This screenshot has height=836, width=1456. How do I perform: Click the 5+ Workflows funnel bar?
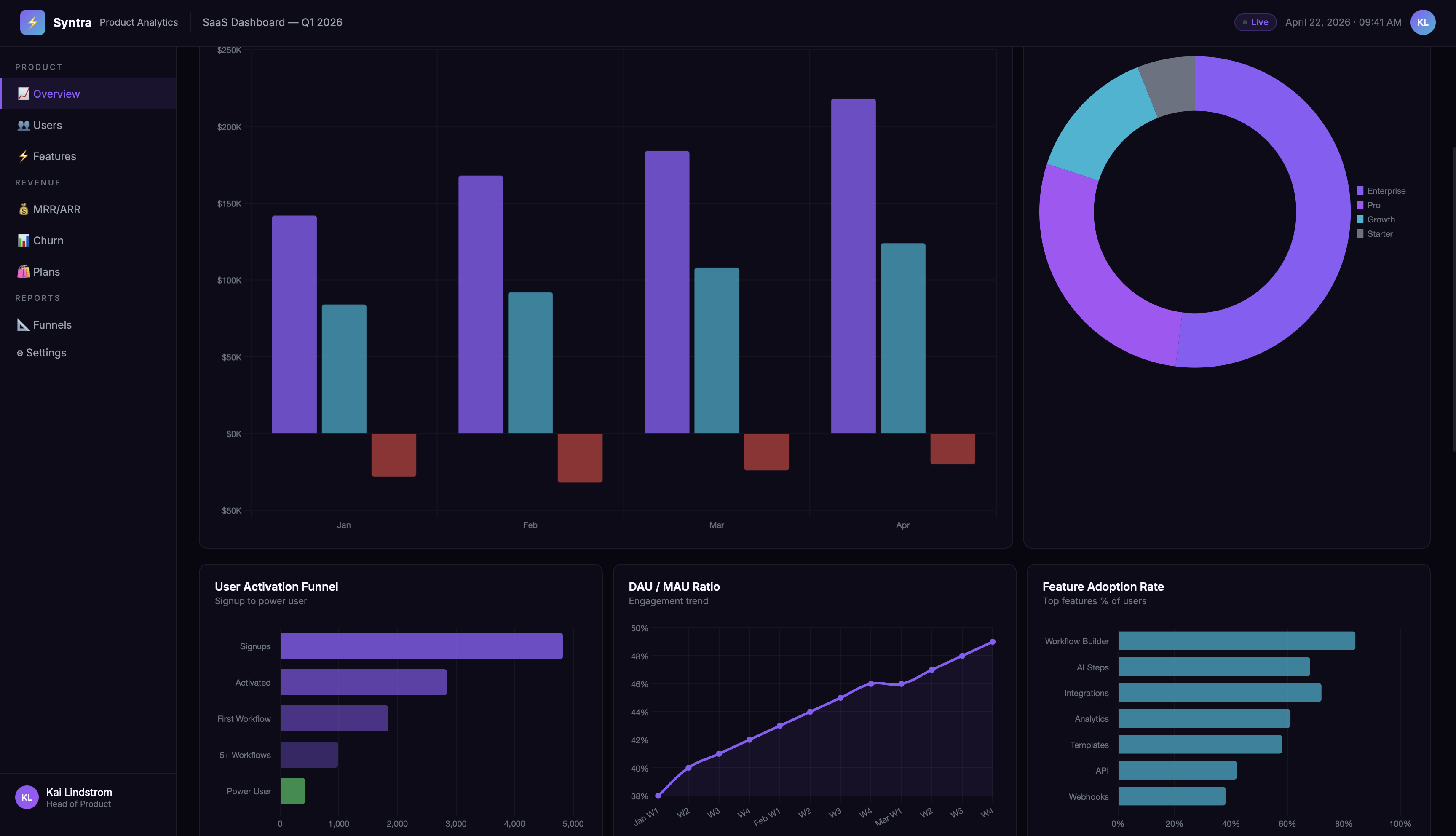coord(309,755)
